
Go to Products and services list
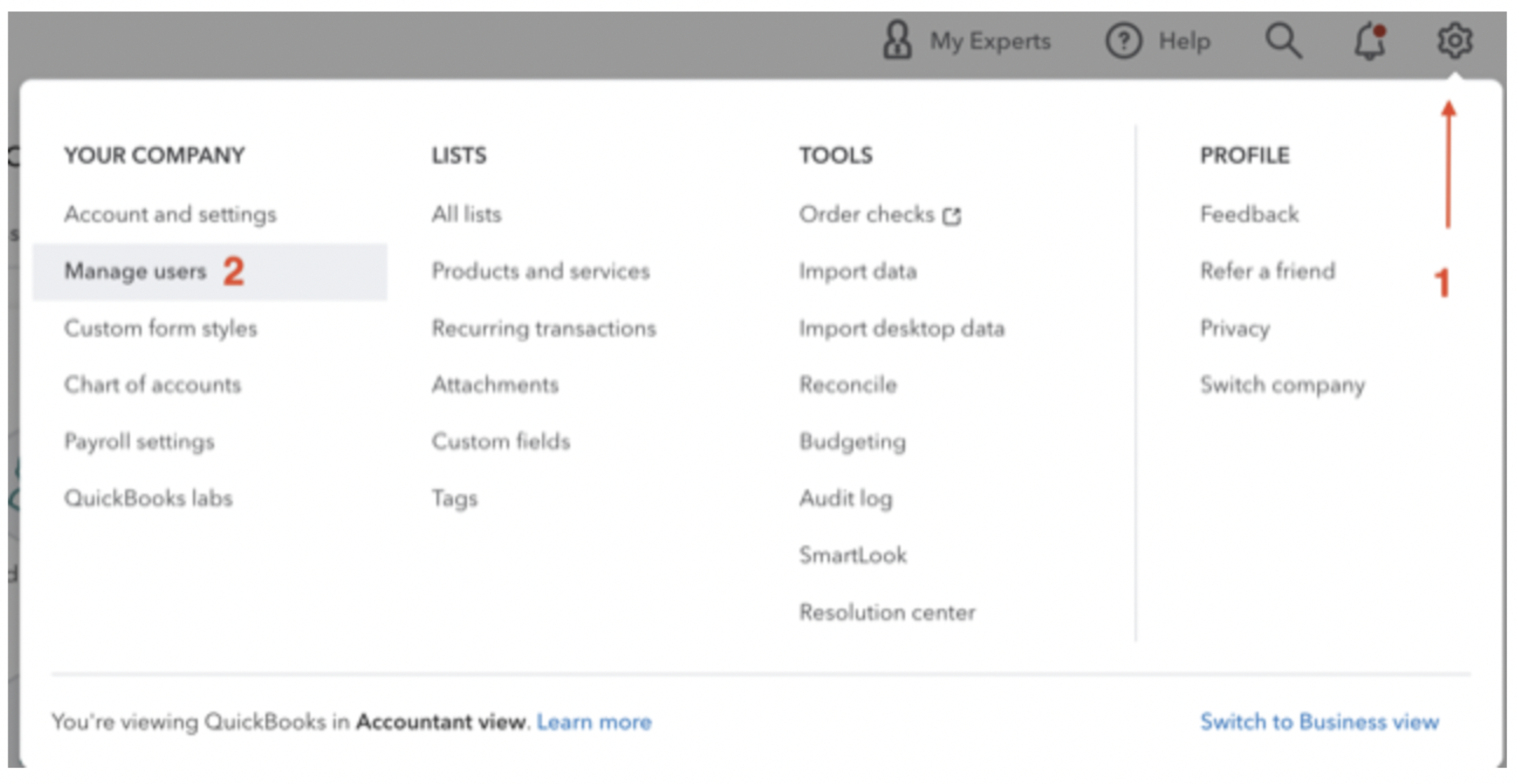click(540, 272)
